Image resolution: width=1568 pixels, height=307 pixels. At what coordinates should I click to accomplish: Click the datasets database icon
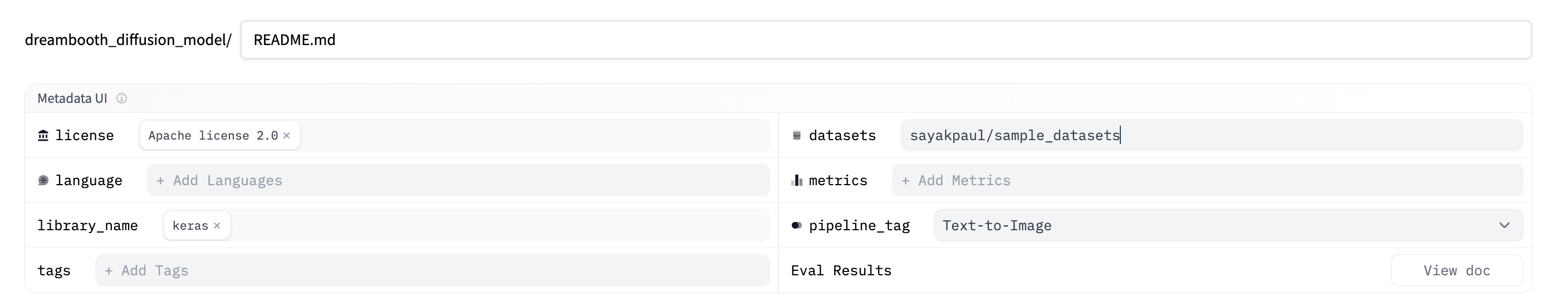click(797, 136)
